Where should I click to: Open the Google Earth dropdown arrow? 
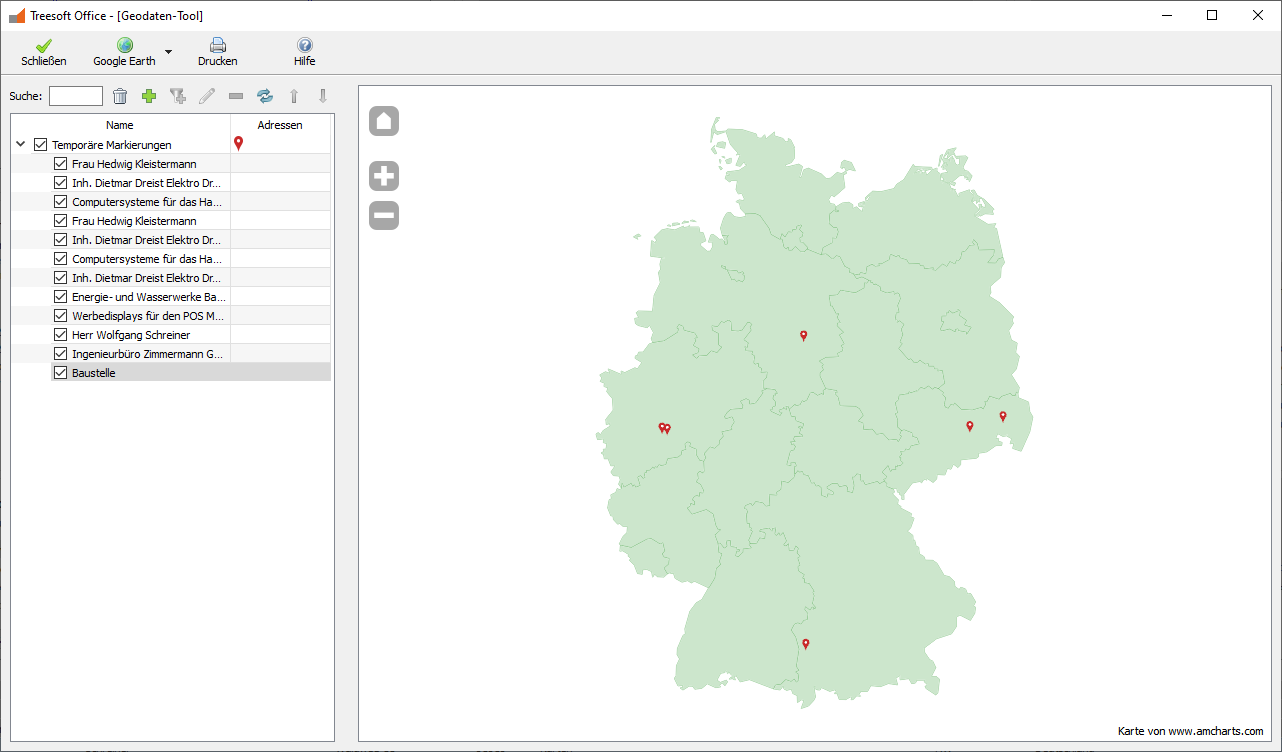pos(168,52)
